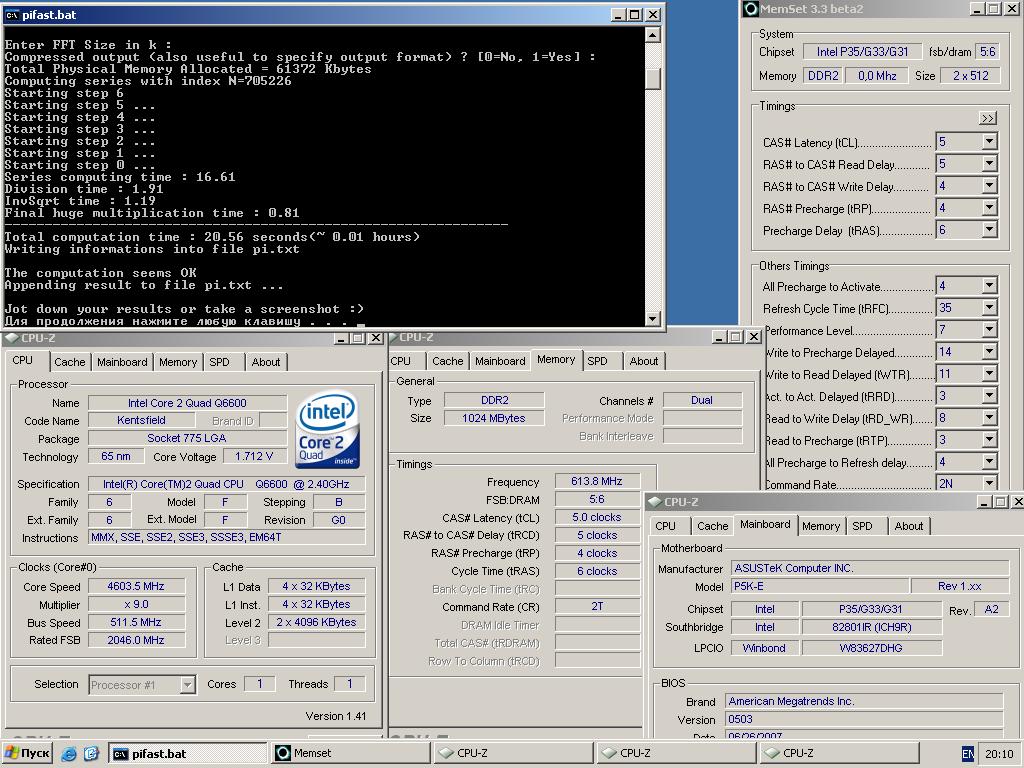Select the Cache tab in the left CPU-Z window

(x=69, y=362)
